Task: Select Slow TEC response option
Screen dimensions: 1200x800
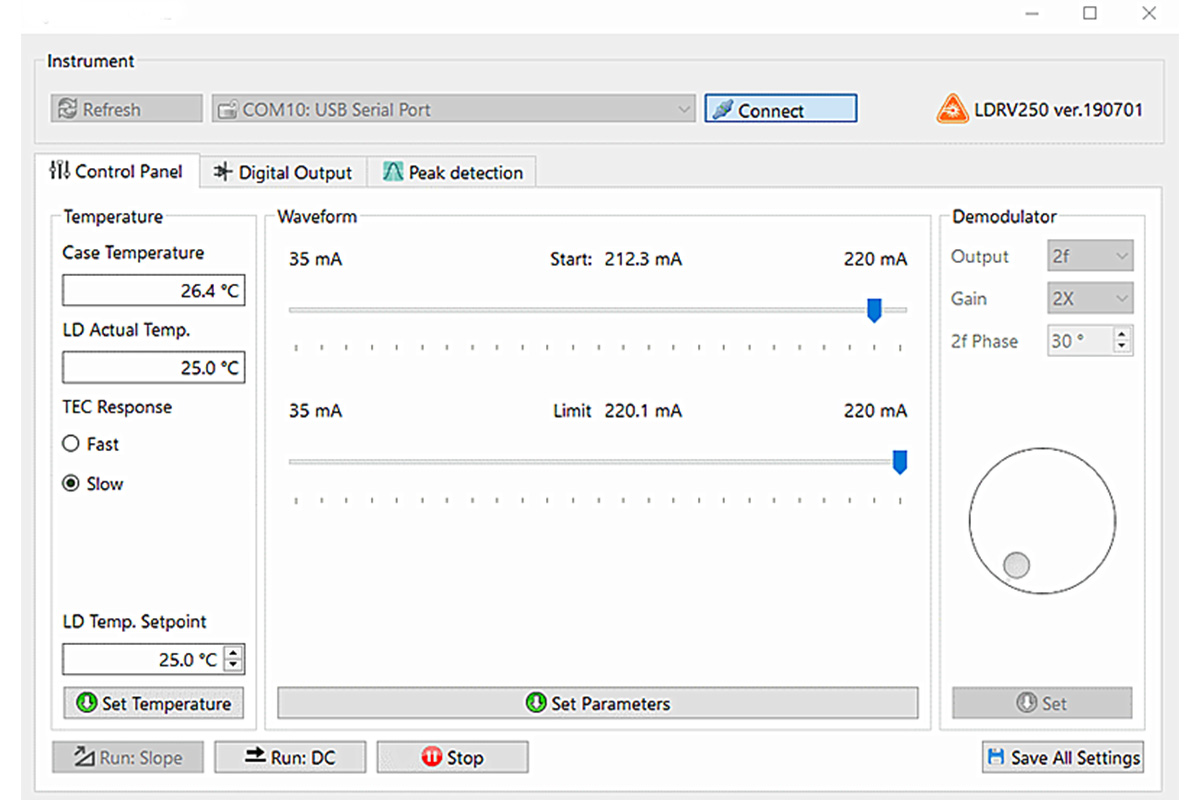Action: click(71, 484)
